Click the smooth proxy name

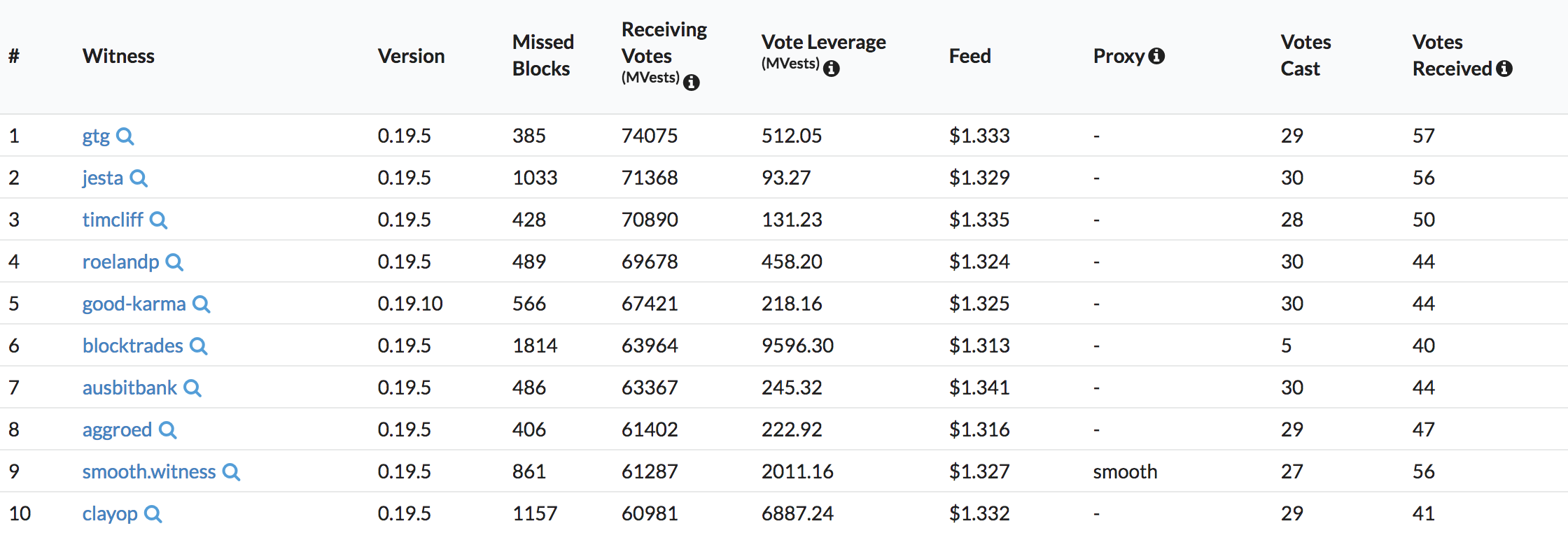click(1125, 471)
